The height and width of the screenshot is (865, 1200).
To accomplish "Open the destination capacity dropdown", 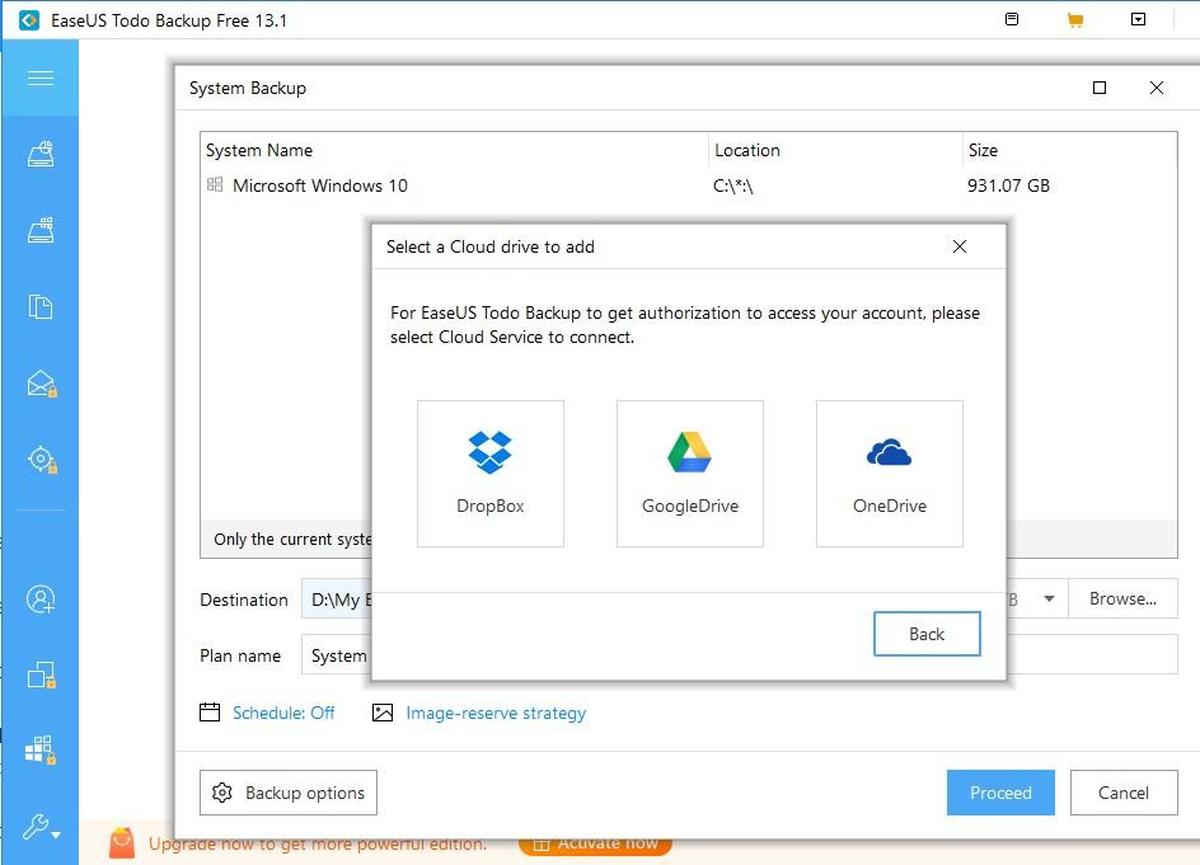I will [x=1048, y=598].
